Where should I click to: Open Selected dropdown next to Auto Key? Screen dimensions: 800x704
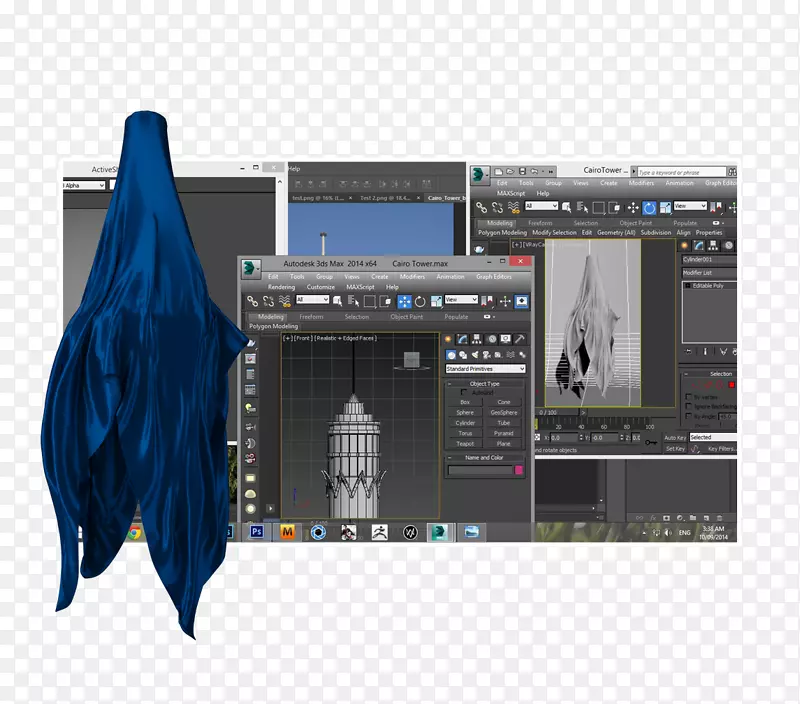tap(713, 437)
